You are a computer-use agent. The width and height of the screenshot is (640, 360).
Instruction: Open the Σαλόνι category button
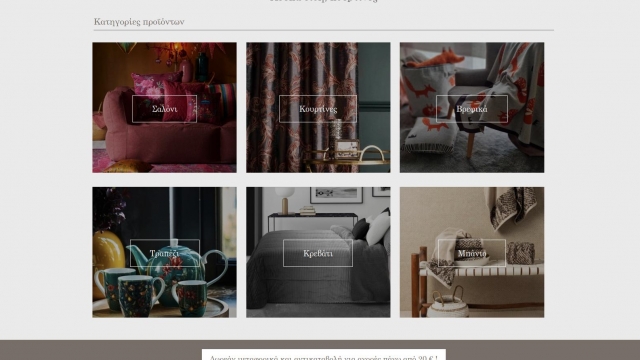(x=164, y=109)
